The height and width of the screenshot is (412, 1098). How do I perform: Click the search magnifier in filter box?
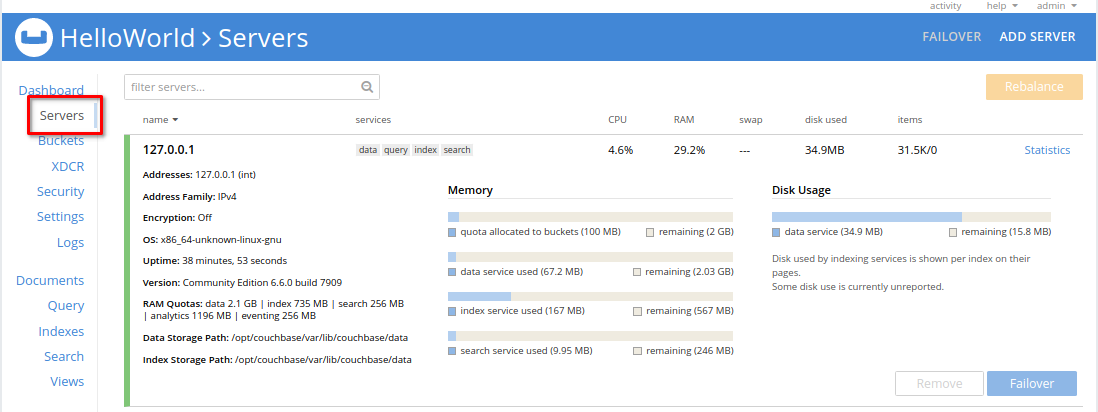(x=367, y=88)
